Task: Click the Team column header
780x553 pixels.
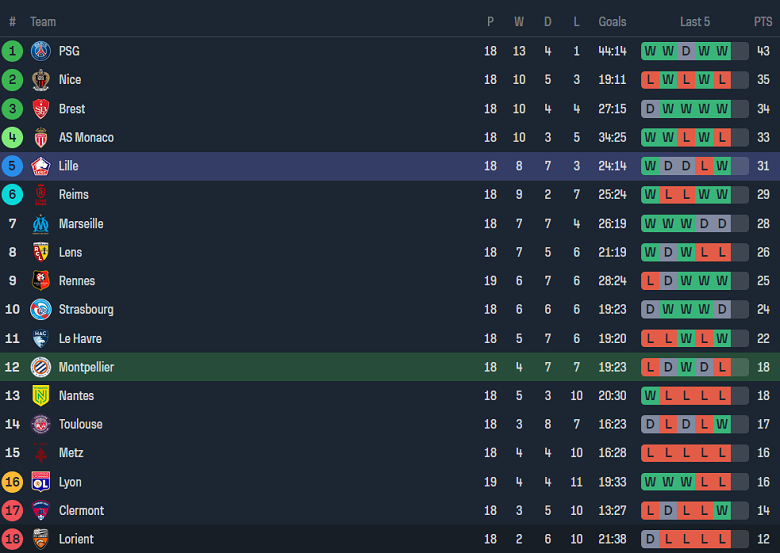Action: (x=43, y=22)
